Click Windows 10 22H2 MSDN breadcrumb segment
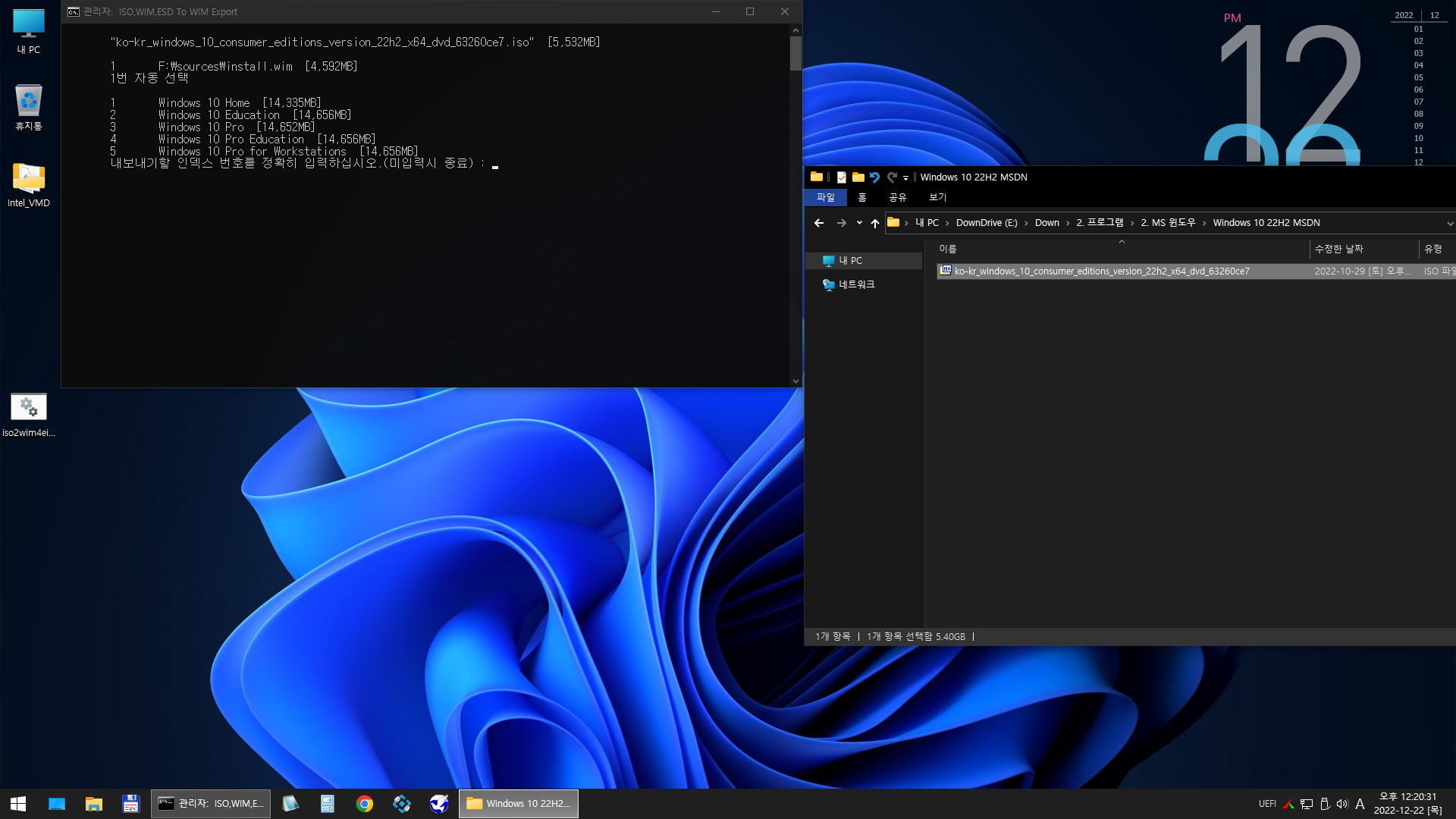This screenshot has width=1456, height=819. click(1266, 223)
